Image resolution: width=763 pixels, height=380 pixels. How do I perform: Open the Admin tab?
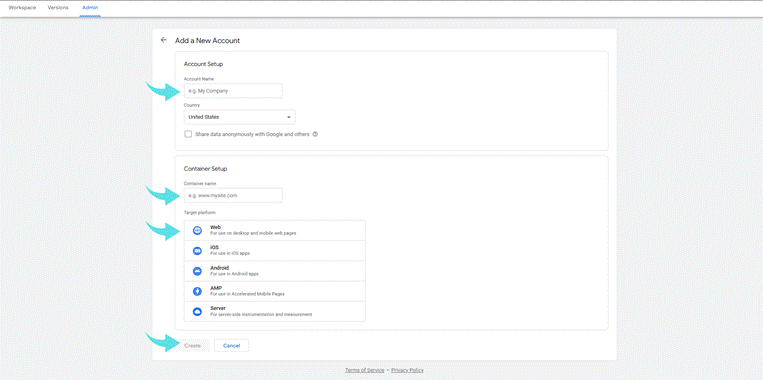click(90, 8)
